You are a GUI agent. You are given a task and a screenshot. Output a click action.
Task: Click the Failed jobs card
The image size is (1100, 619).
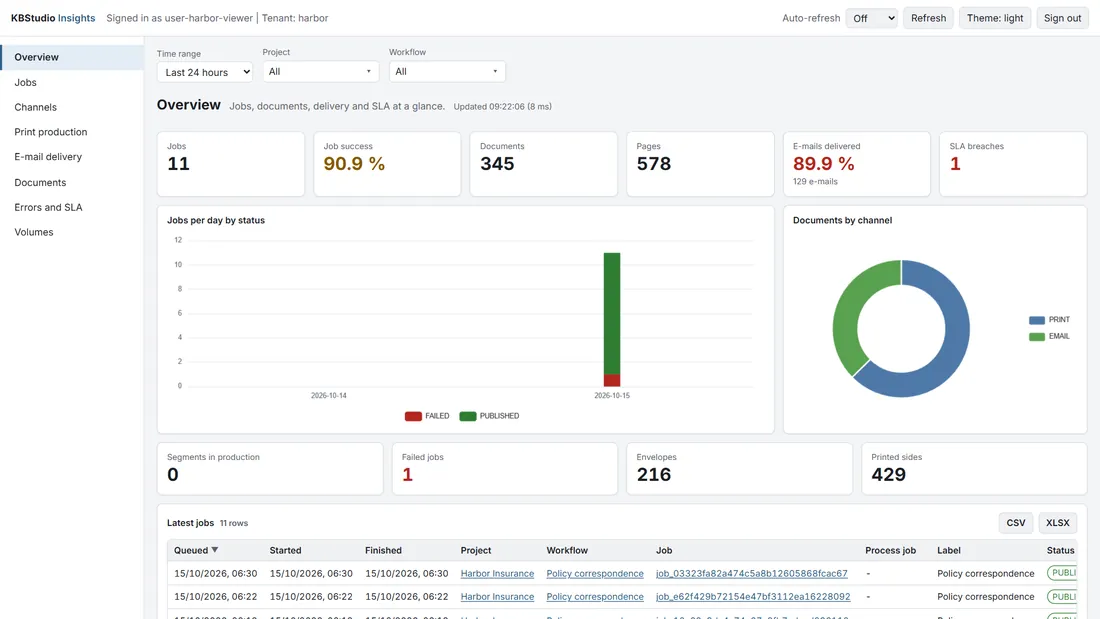point(505,468)
